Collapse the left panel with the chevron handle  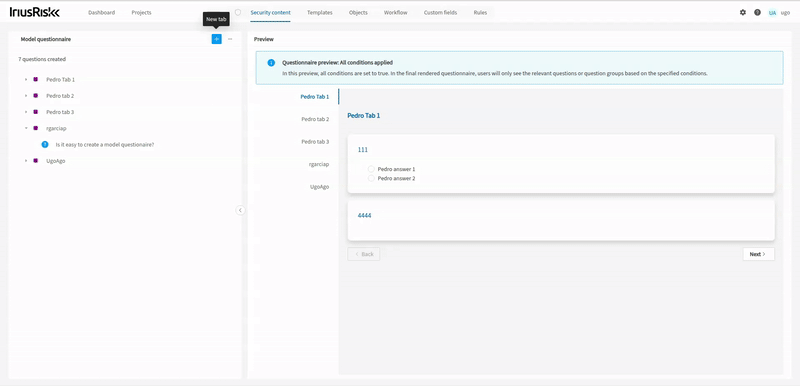click(240, 210)
